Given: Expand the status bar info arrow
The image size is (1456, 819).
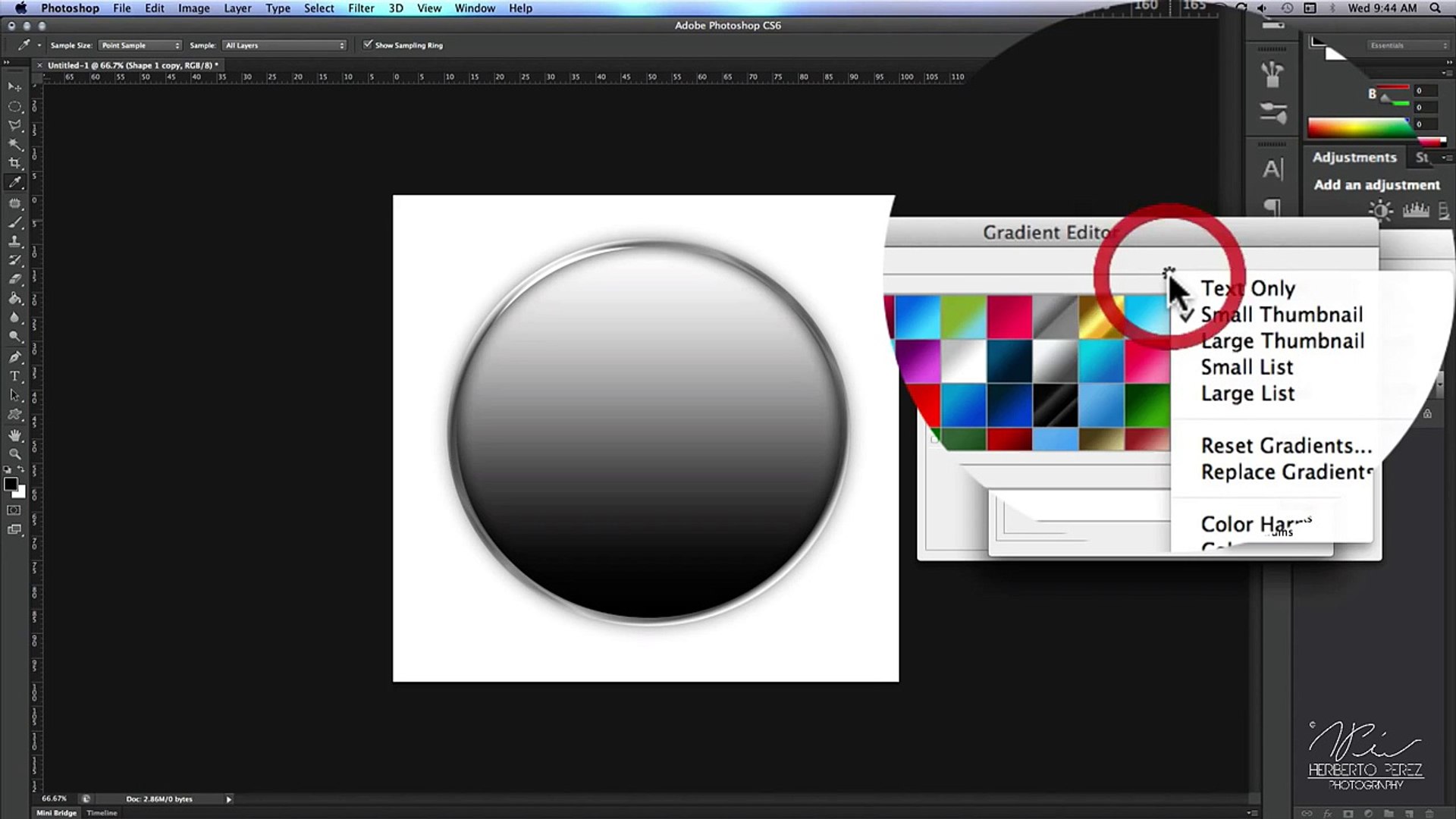Looking at the screenshot, I should (228, 799).
